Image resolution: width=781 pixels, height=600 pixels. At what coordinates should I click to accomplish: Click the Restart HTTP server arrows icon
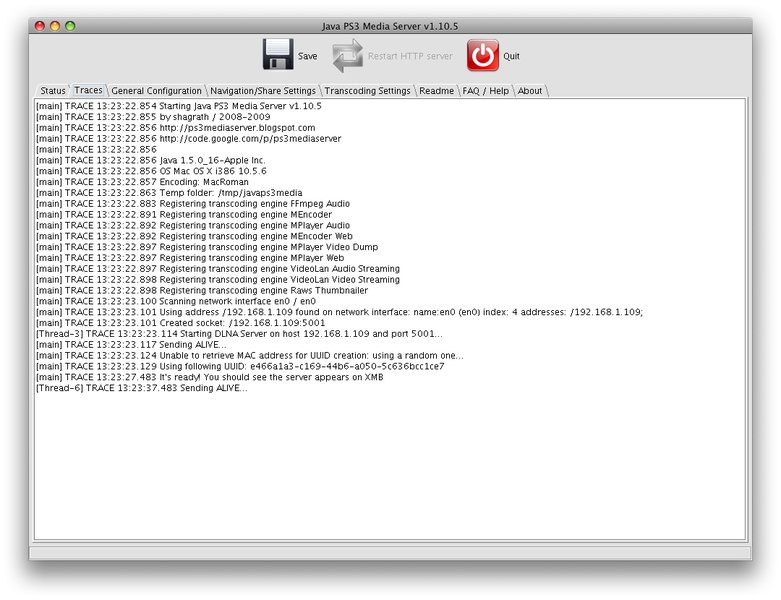coord(348,55)
